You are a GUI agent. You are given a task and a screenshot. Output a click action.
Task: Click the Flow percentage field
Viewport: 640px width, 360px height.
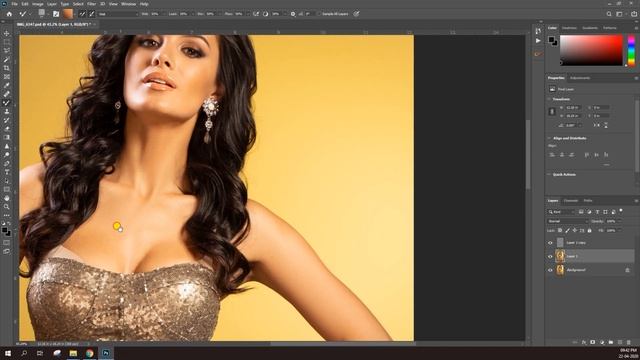(x=241, y=14)
